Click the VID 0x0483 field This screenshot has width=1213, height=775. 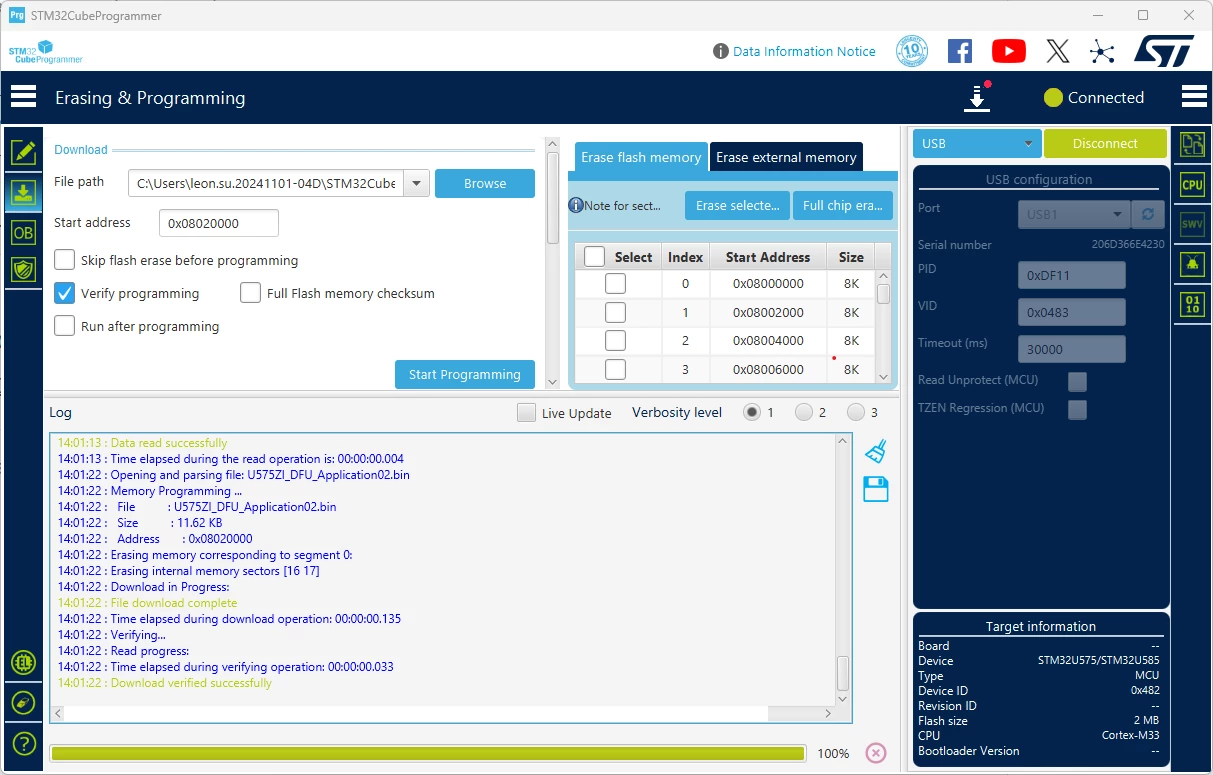point(1072,312)
